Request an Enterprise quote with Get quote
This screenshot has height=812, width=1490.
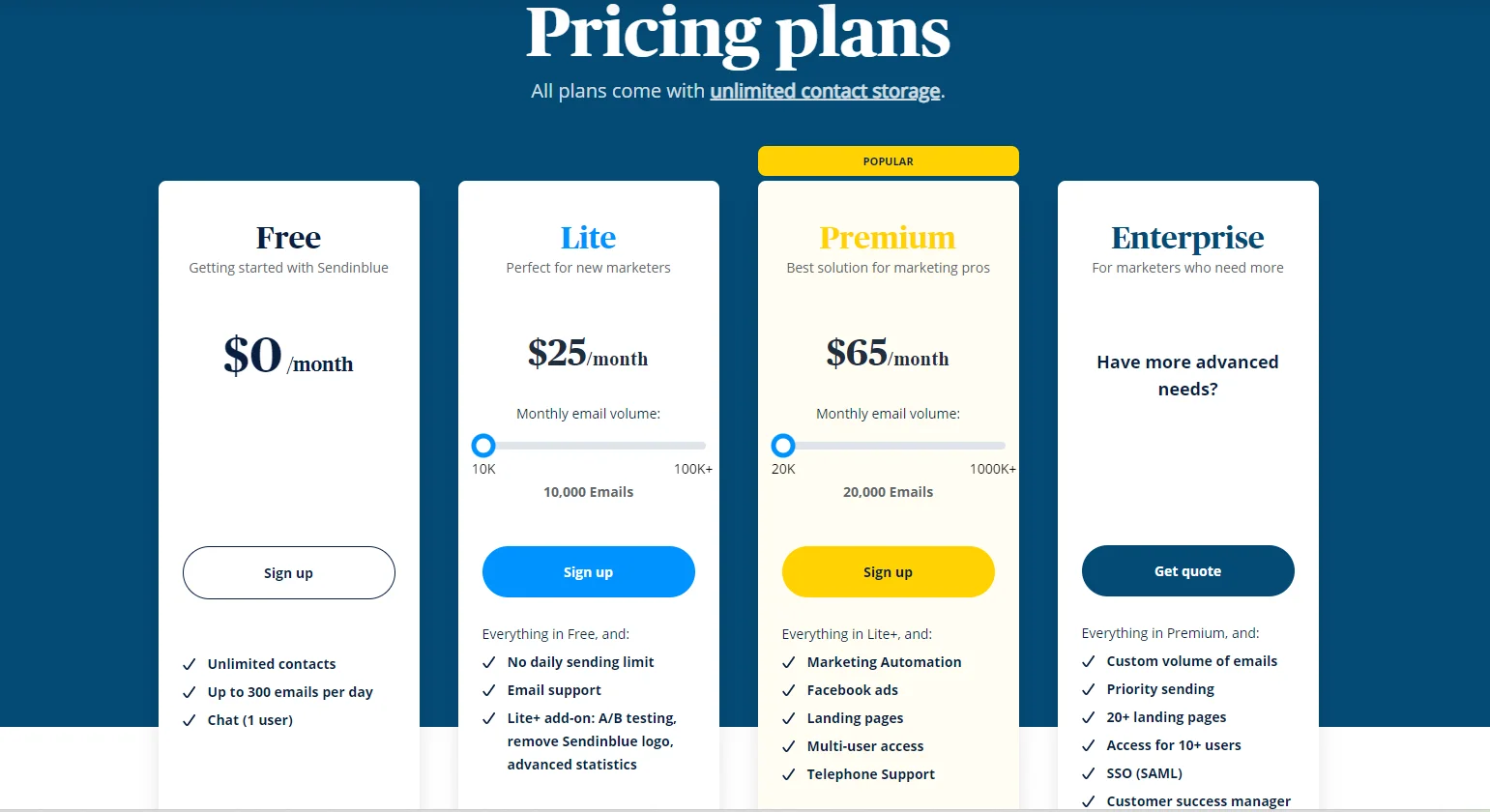pos(1188,571)
